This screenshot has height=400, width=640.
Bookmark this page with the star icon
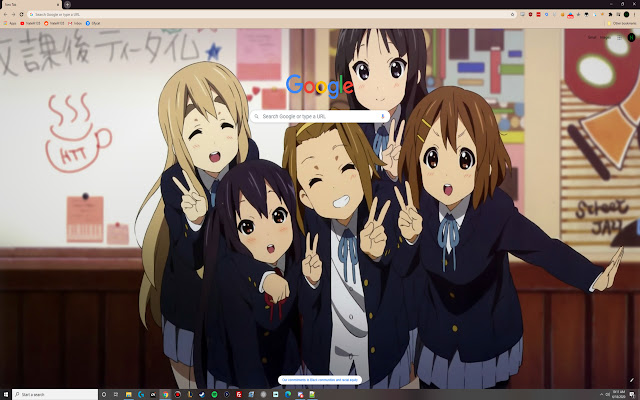(512, 14)
